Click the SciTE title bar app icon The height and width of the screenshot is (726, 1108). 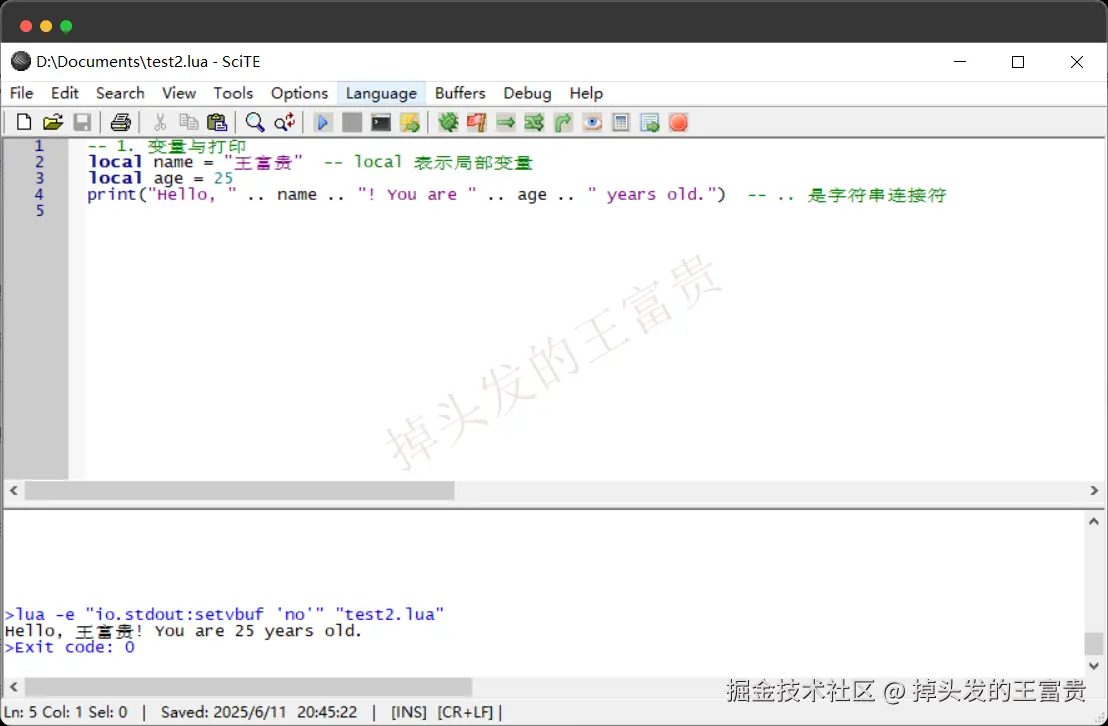coord(21,62)
